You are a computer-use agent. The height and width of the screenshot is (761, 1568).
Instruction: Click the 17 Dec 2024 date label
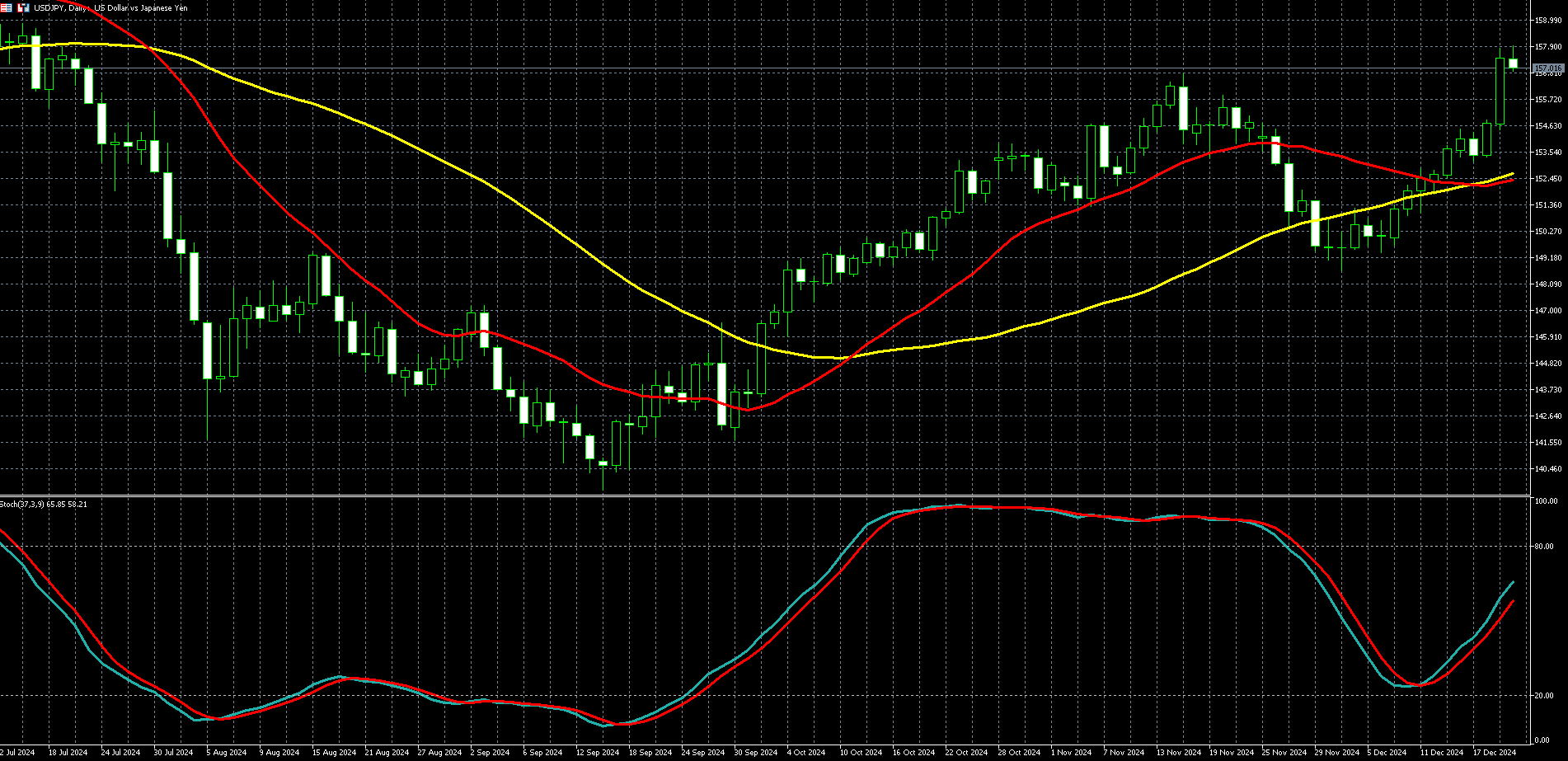[x=1495, y=753]
